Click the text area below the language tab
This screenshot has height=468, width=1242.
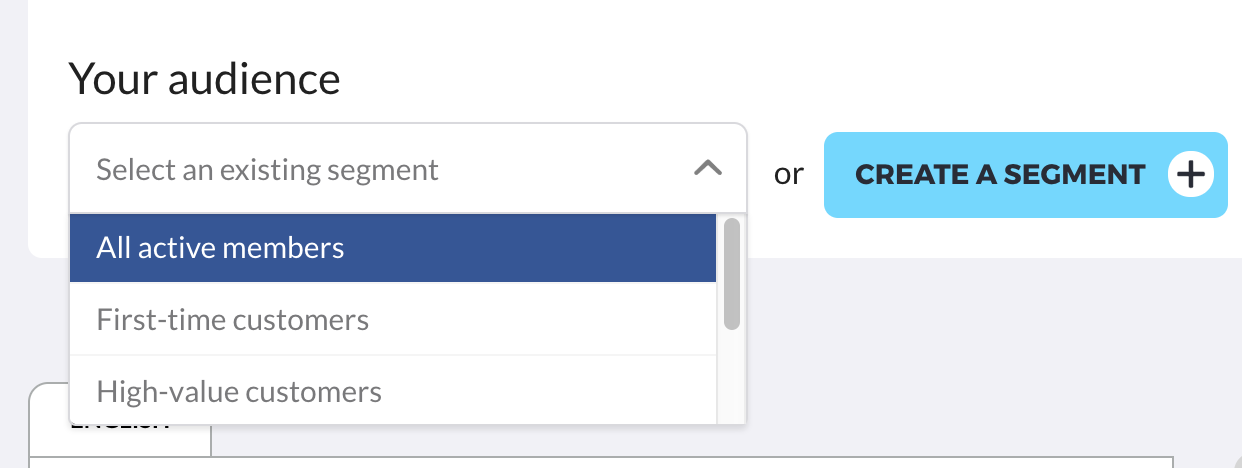coord(600,463)
